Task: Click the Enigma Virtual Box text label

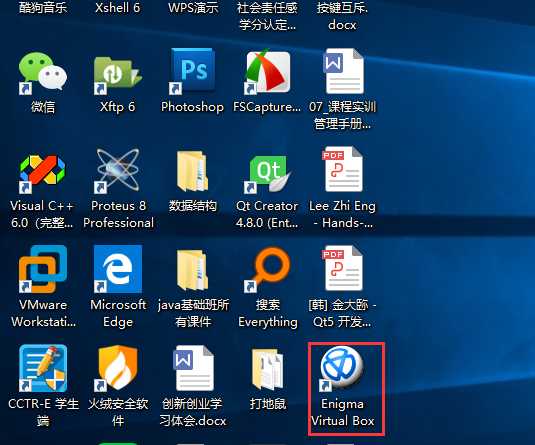Action: tap(342, 412)
